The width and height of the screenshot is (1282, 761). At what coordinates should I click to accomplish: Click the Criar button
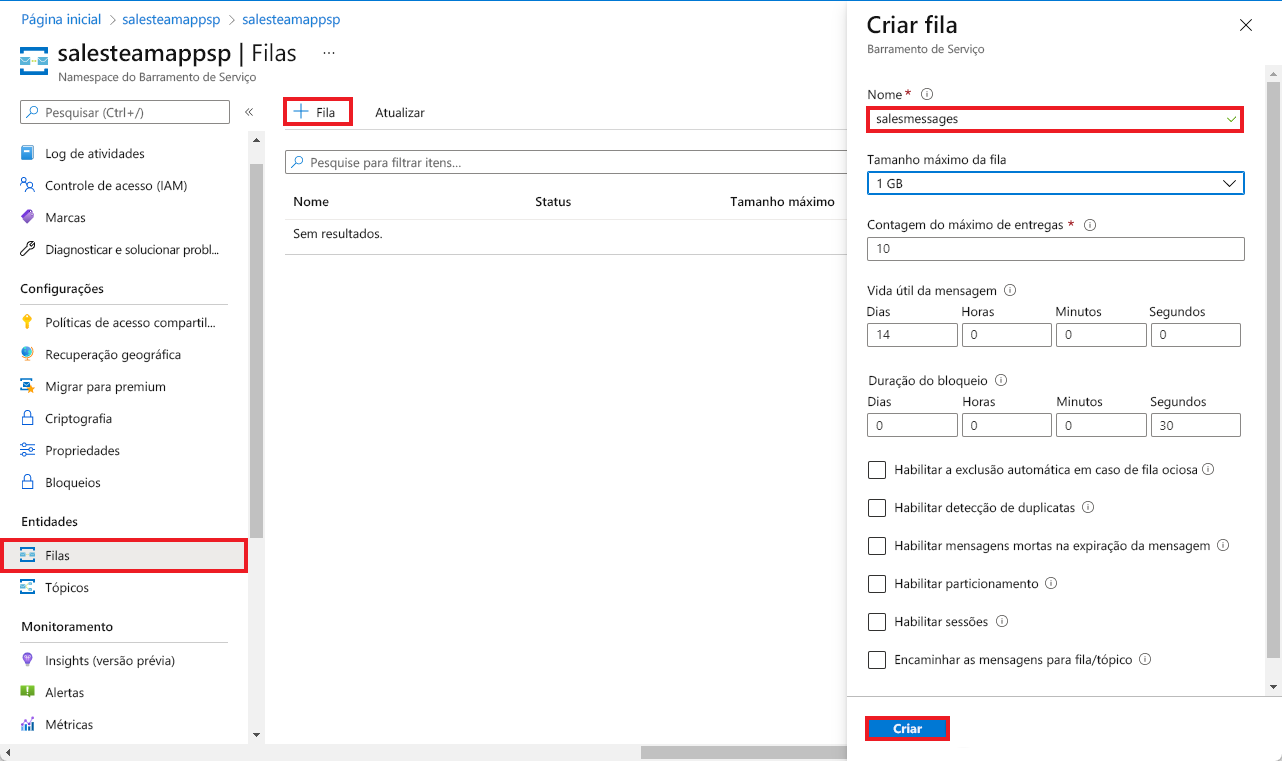pyautogui.click(x=907, y=729)
